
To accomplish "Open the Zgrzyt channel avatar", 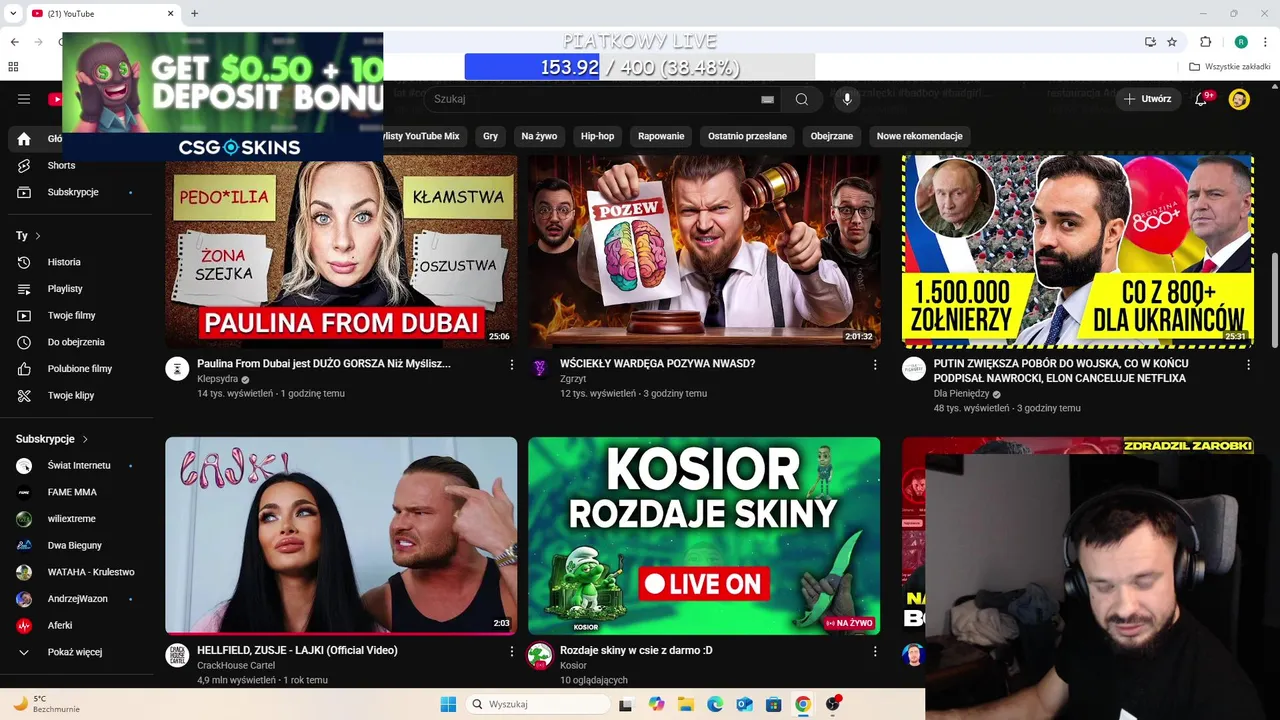I will tap(540, 369).
